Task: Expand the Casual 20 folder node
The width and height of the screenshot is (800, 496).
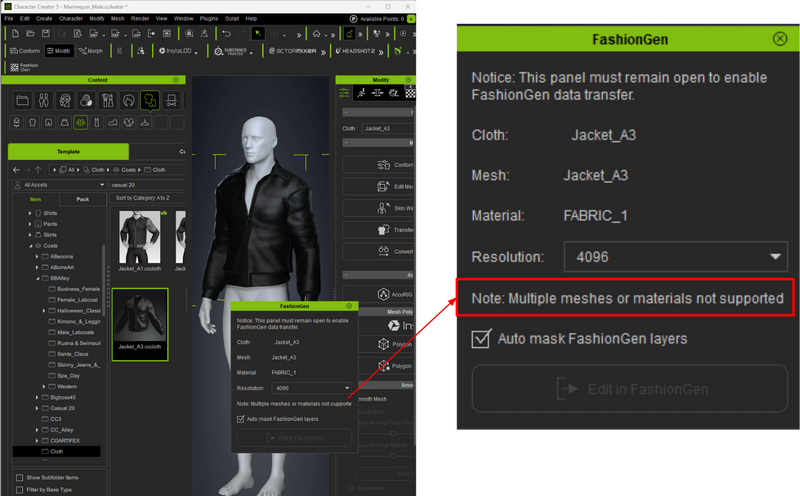Action: pos(37,408)
